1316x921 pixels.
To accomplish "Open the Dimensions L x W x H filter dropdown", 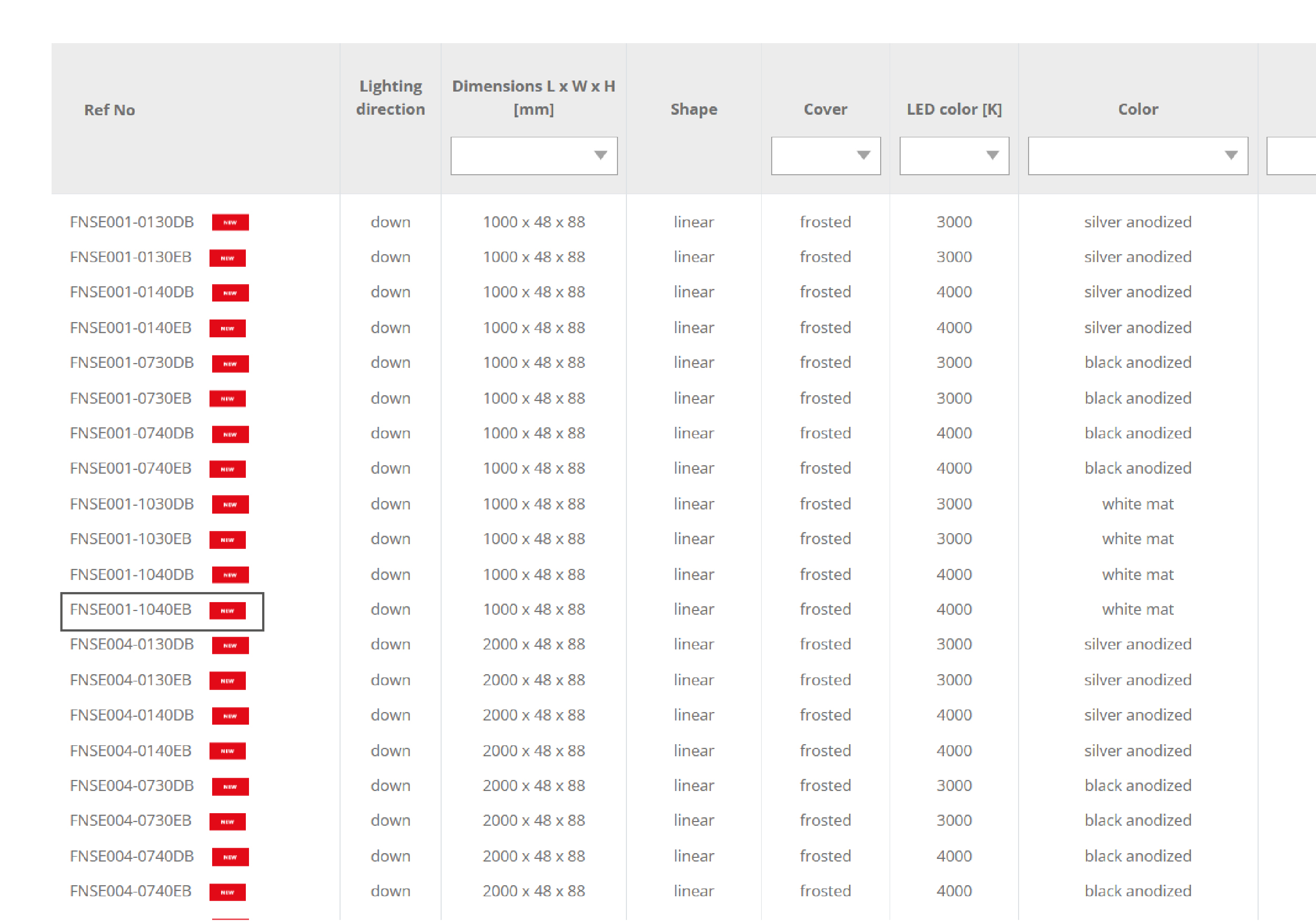I will tap(534, 155).
